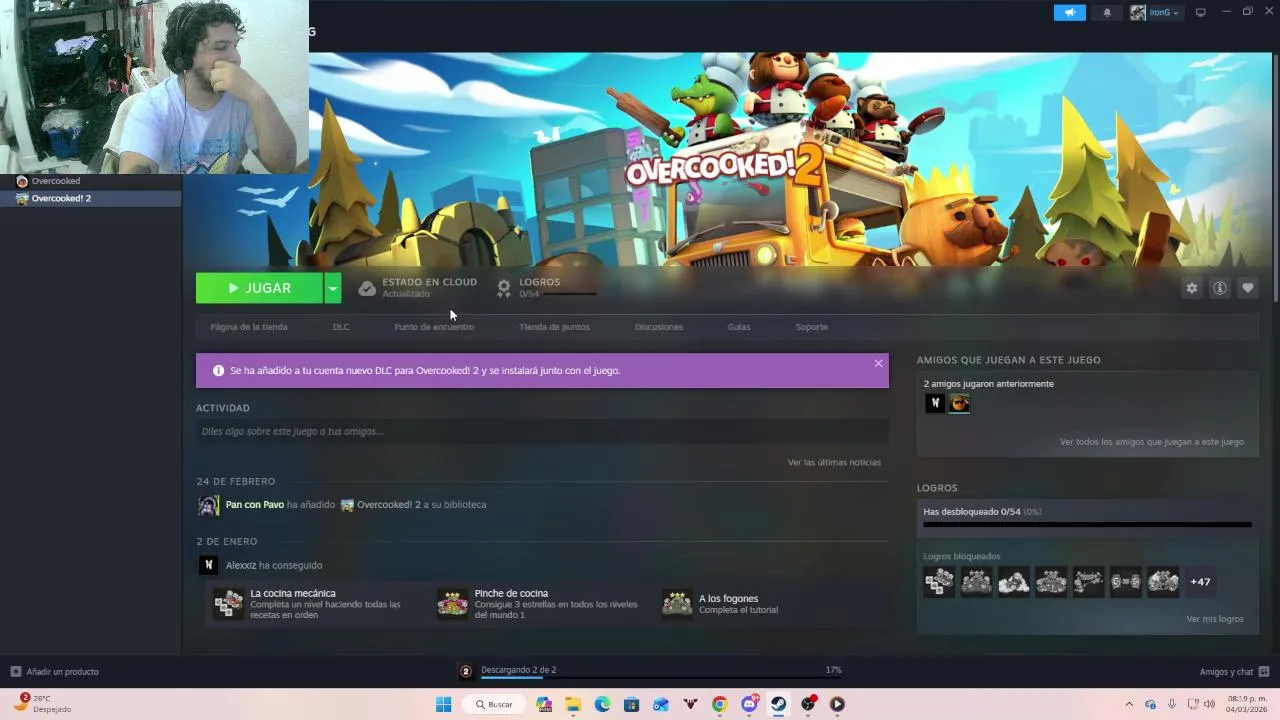The height and width of the screenshot is (720, 1280).
Task: Open Google Chrome from taskbar
Action: [x=719, y=704]
